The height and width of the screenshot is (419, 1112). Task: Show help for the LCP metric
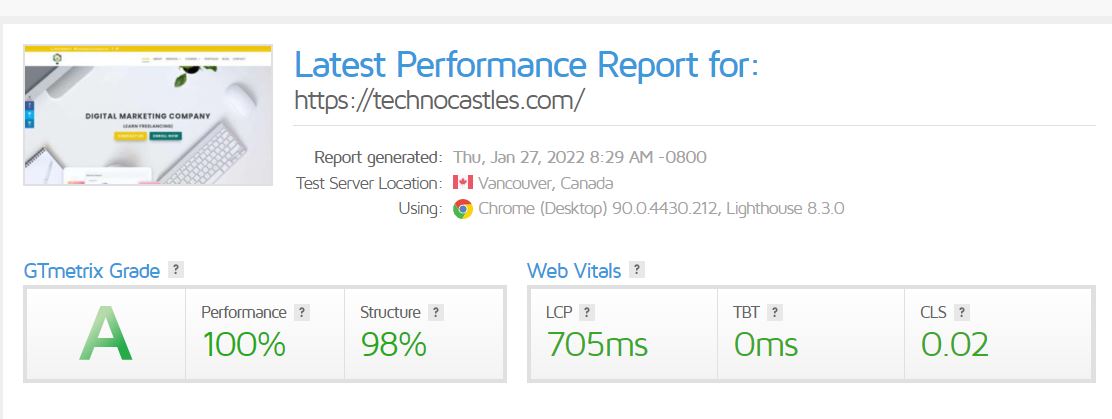click(587, 312)
